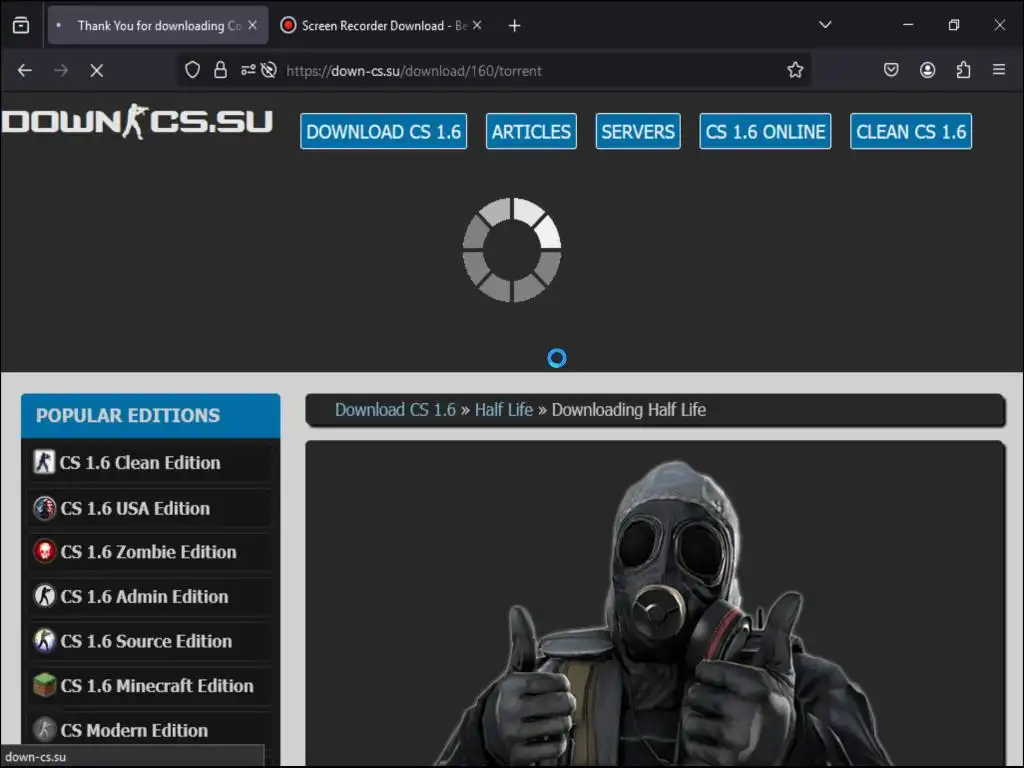The width and height of the screenshot is (1024, 768).
Task: Follow the 'Half Life' breadcrumb link
Action: [x=504, y=409]
